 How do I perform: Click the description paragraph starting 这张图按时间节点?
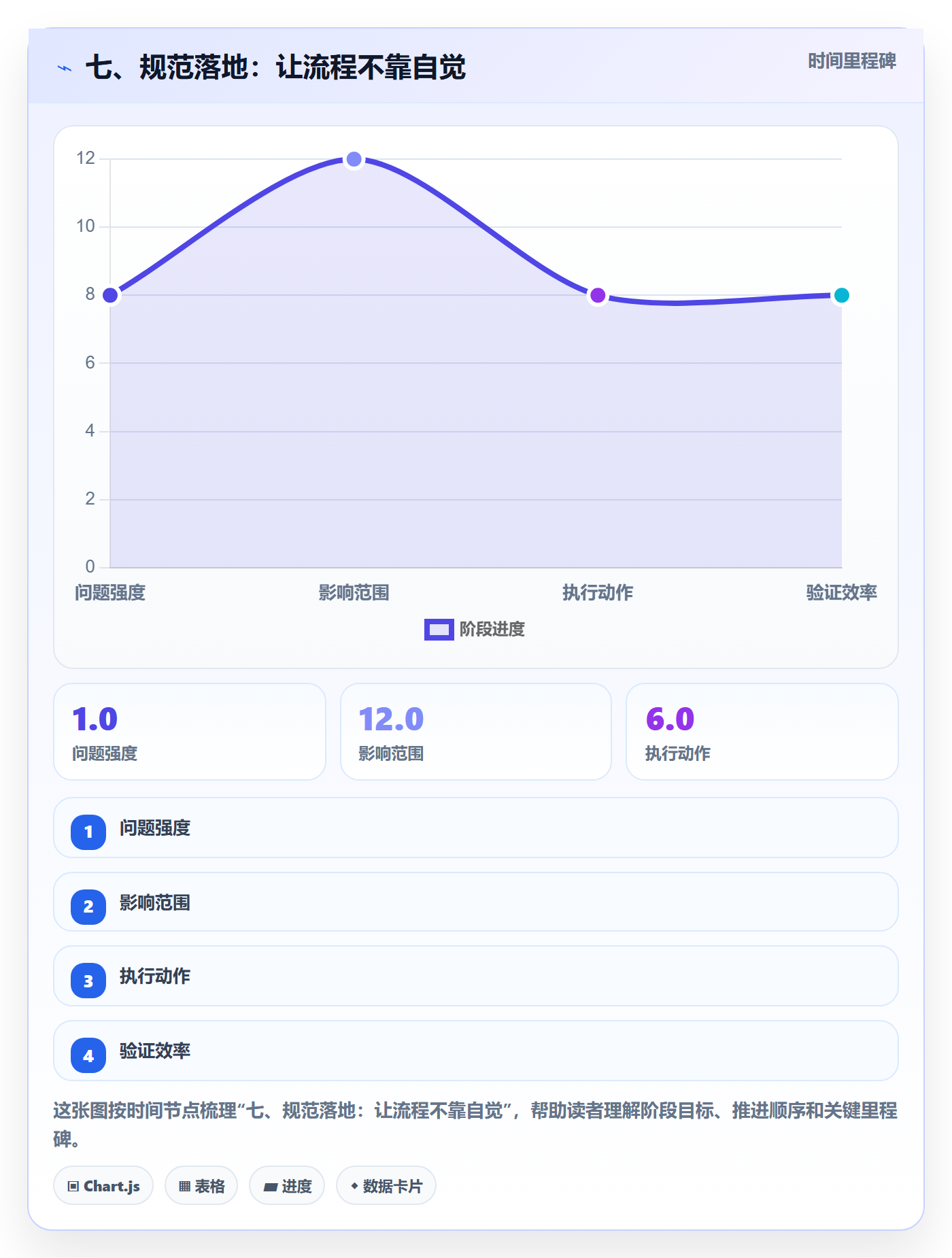coord(475,1125)
